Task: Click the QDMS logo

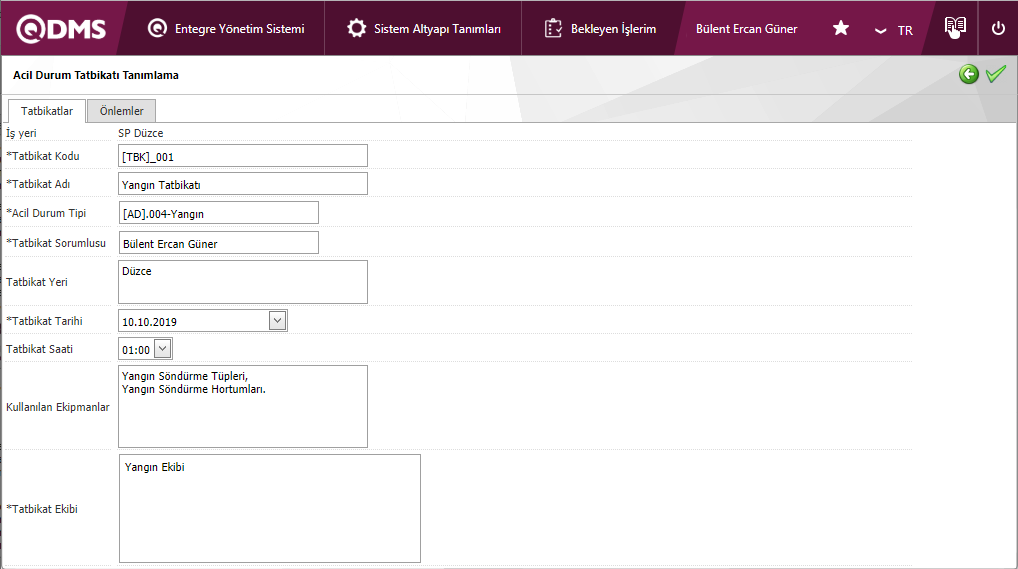Action: (x=61, y=29)
